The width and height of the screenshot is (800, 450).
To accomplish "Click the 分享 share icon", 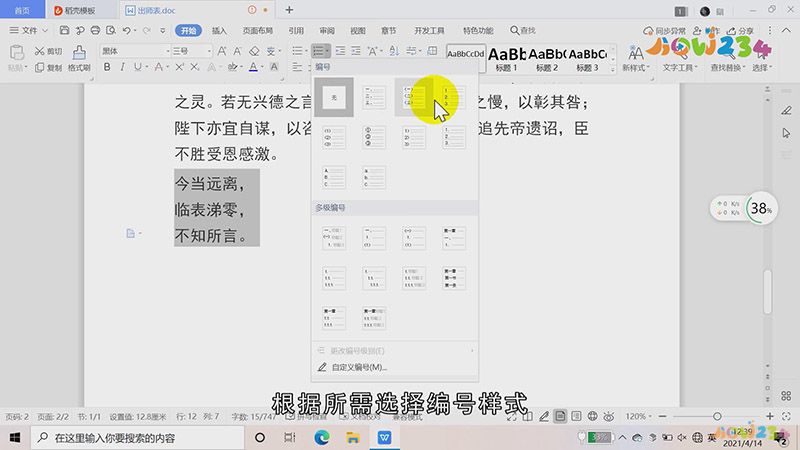I will point(740,31).
